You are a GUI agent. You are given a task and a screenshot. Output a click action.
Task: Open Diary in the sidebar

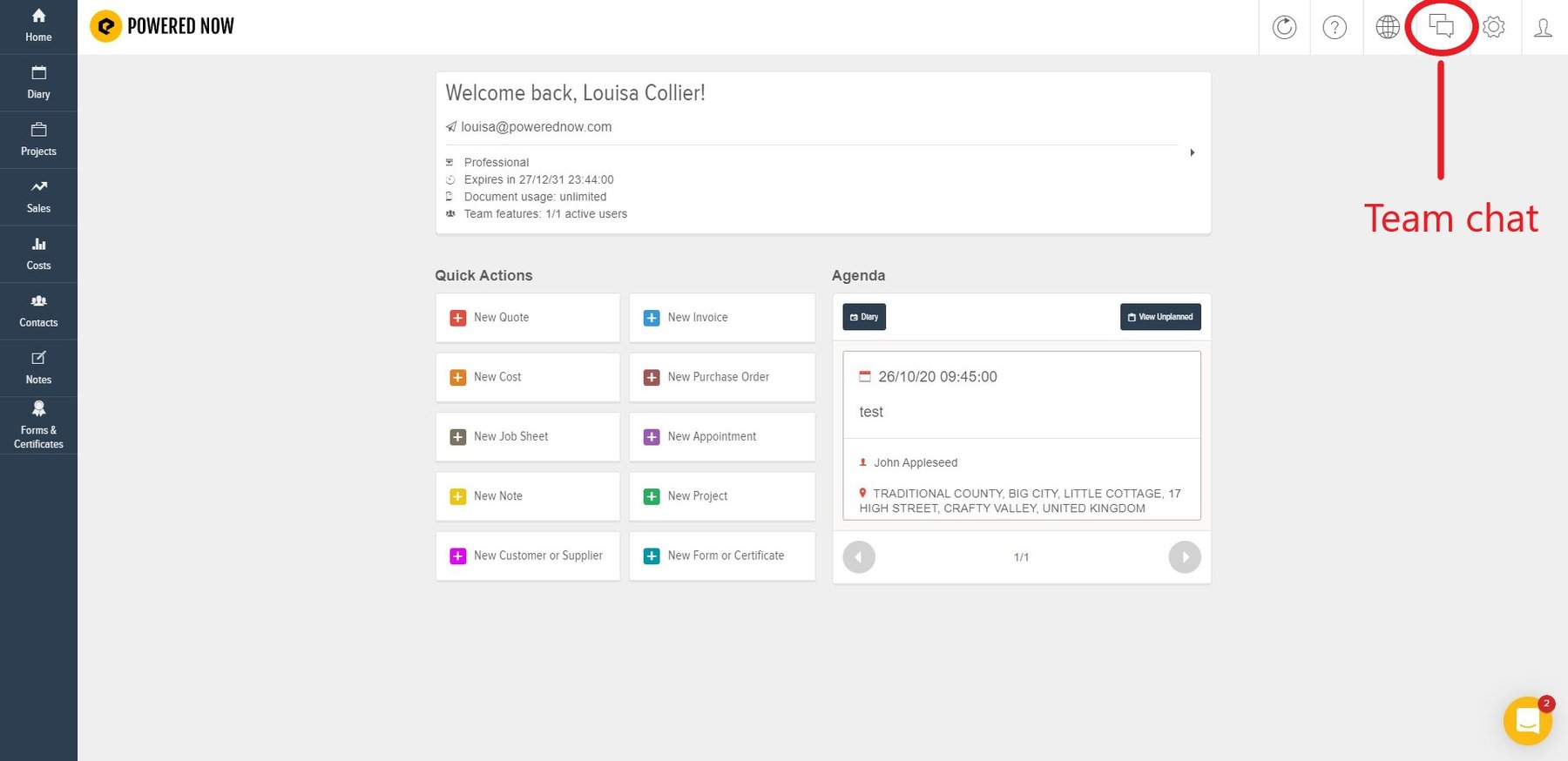click(38, 83)
